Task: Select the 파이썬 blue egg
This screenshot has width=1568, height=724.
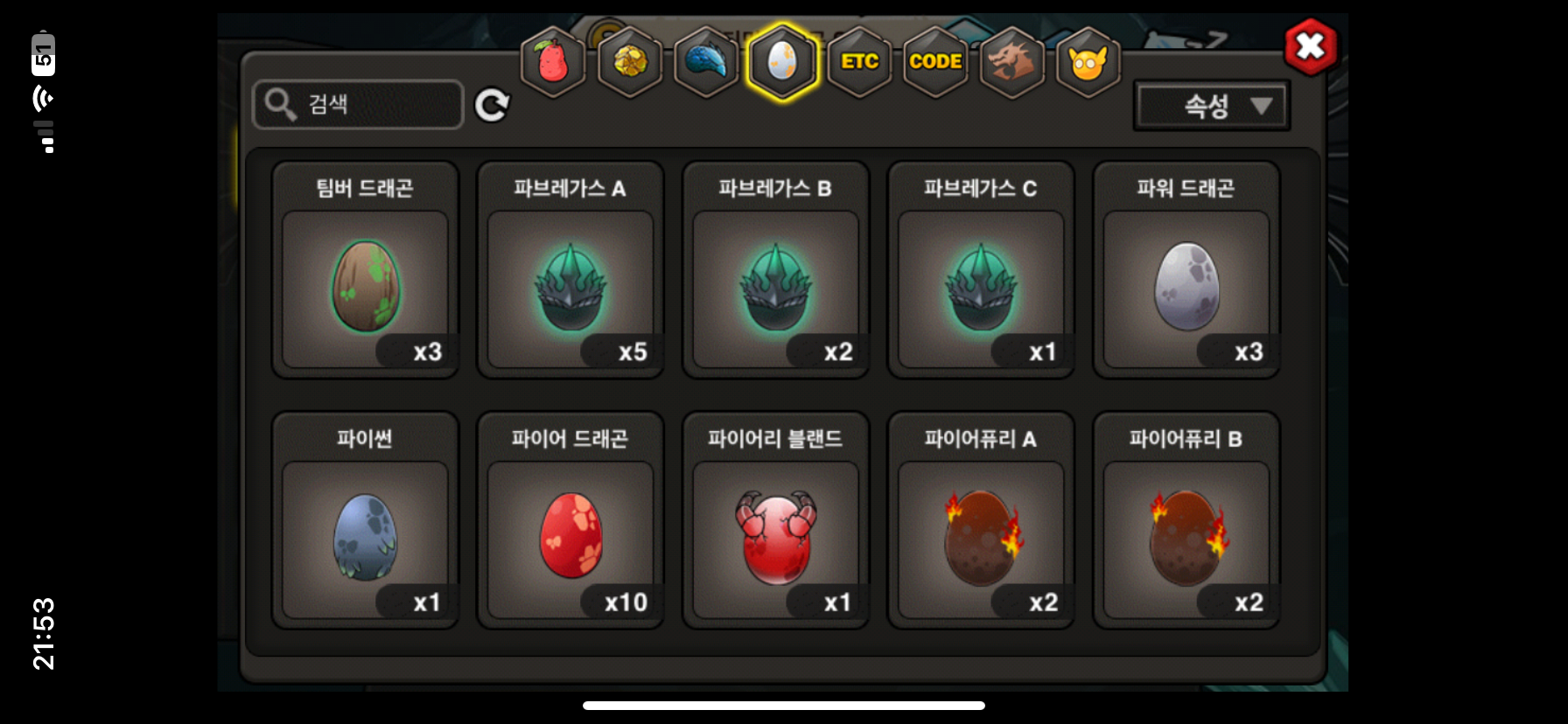Action: coord(365,520)
